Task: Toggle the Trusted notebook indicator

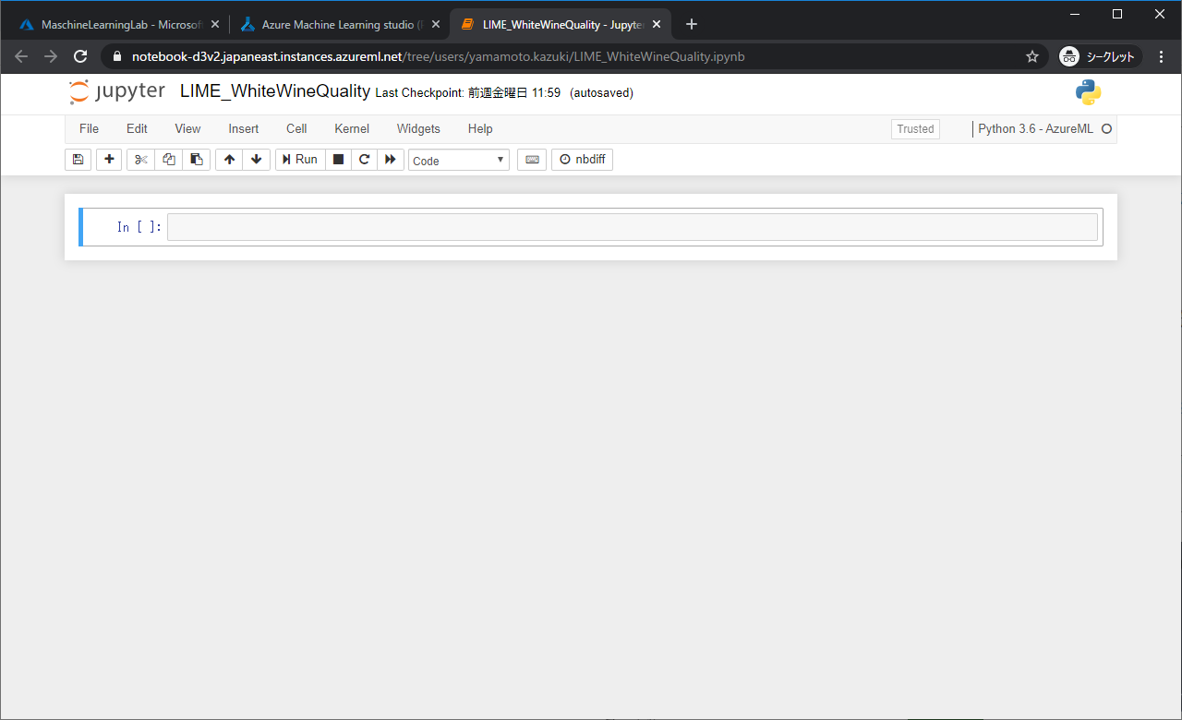Action: [915, 129]
